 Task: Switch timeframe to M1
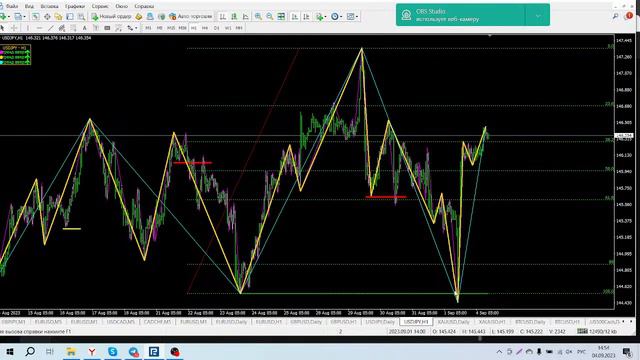click(x=148, y=28)
